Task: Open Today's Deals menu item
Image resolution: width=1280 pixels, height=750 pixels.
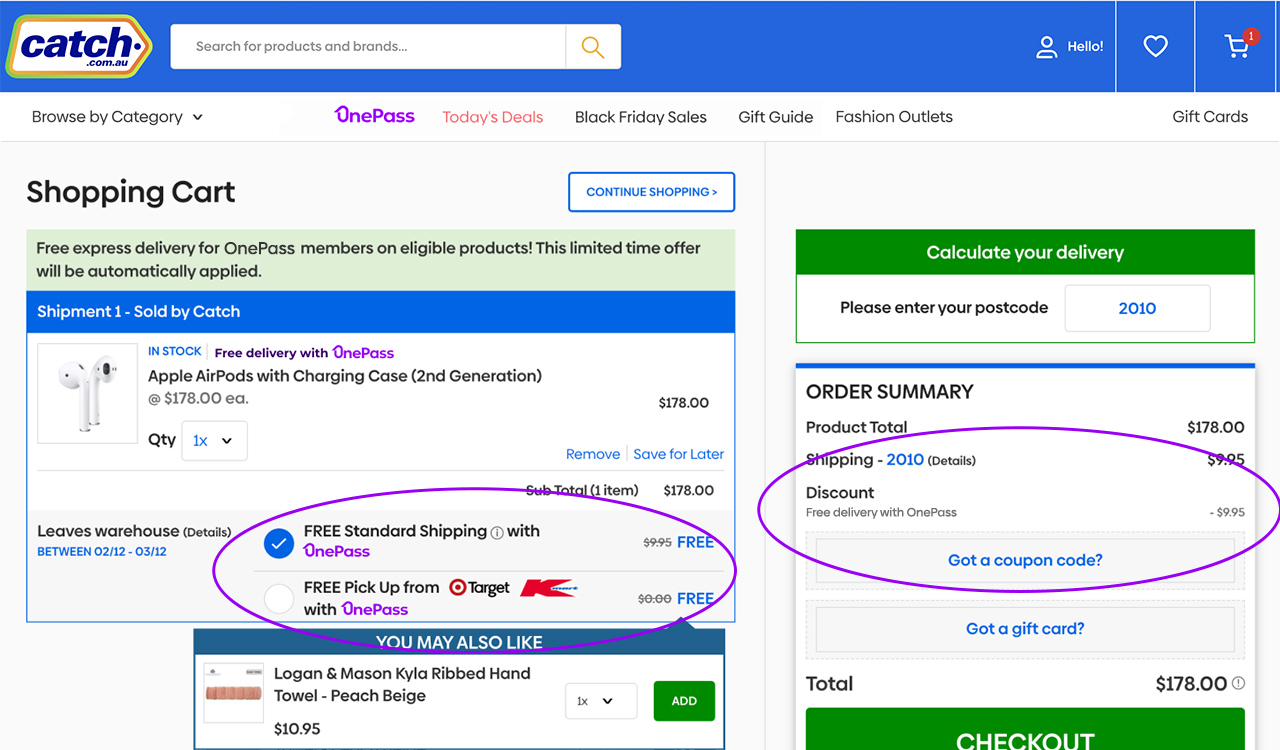Action: 493,117
